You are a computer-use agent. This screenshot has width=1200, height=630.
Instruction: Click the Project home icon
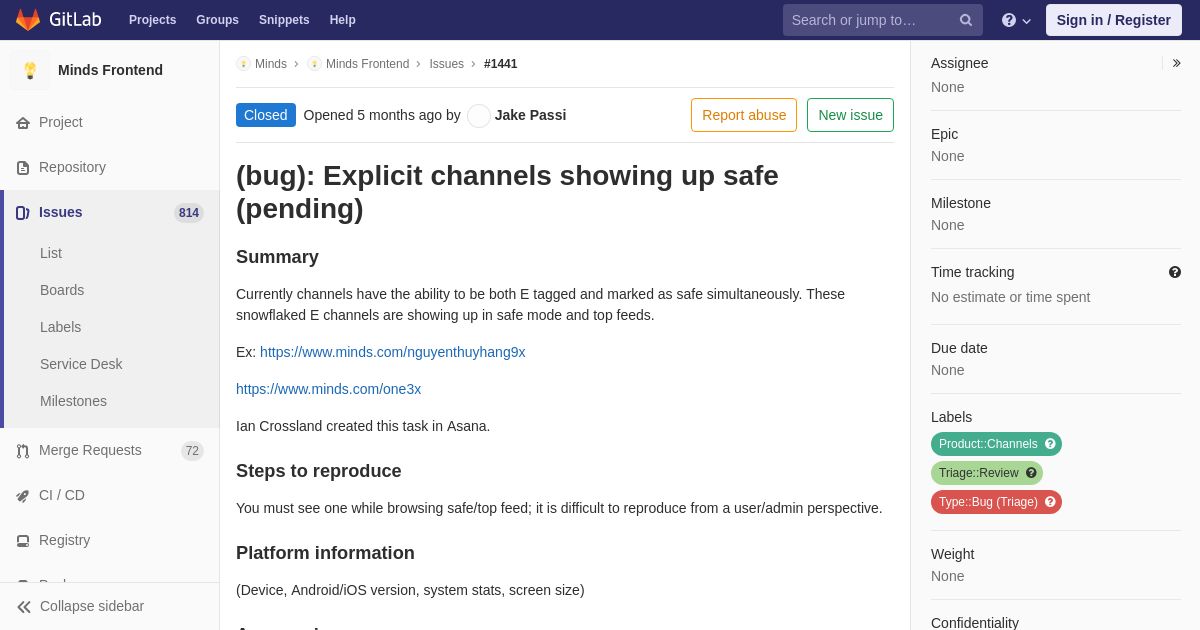[23, 123]
